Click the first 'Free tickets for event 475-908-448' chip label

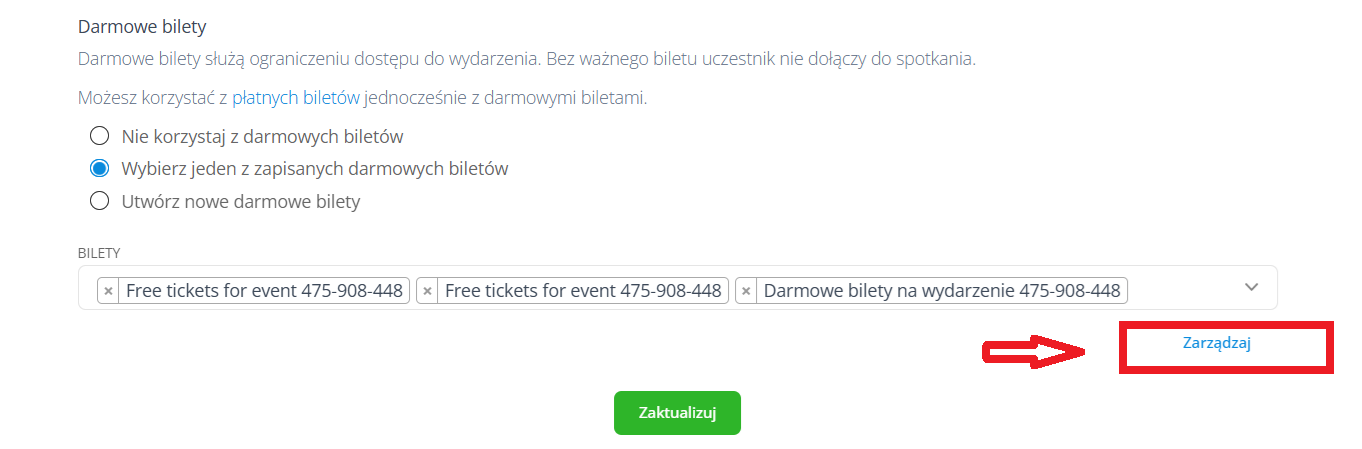265,291
